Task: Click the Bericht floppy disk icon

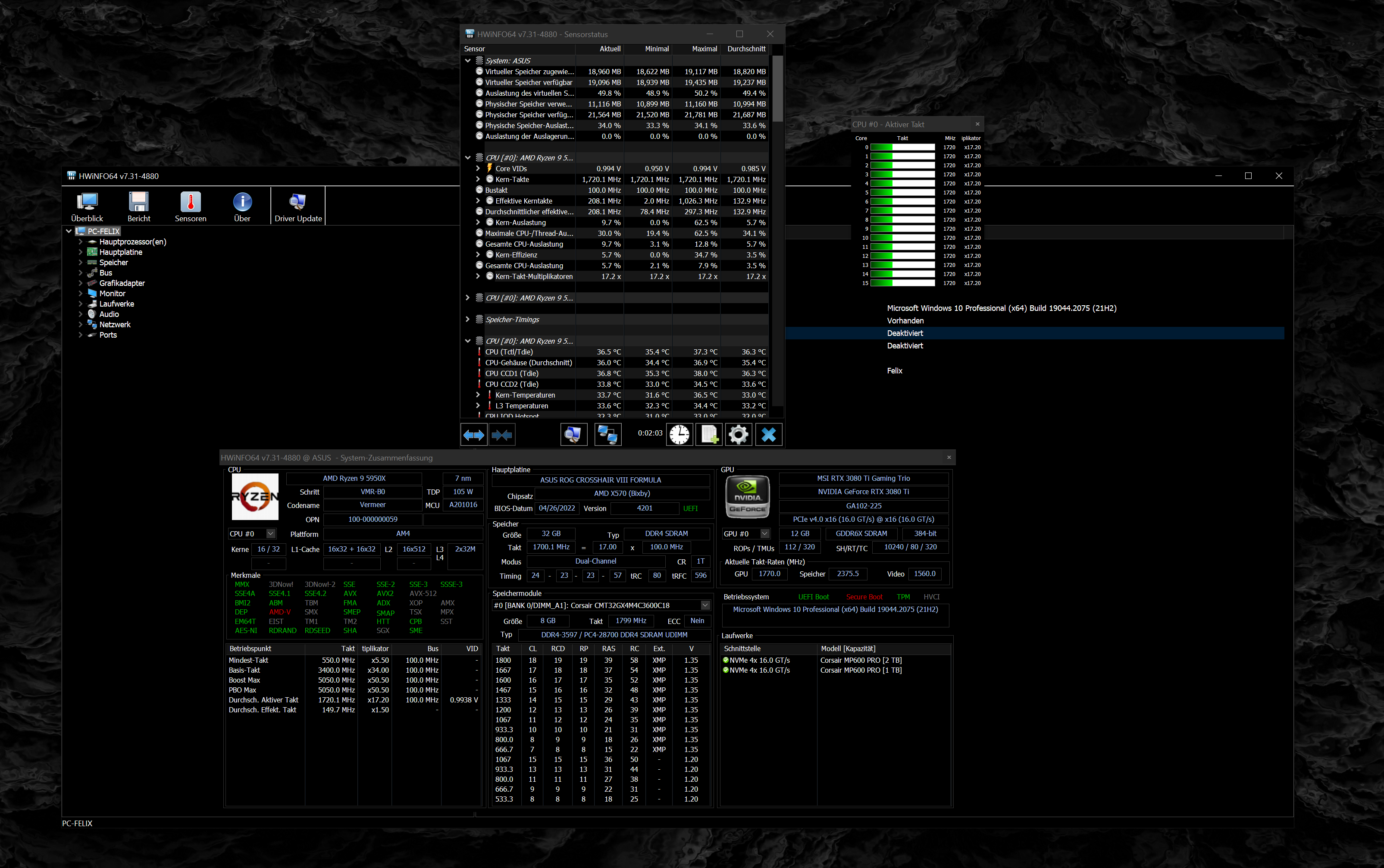Action: 139,207
